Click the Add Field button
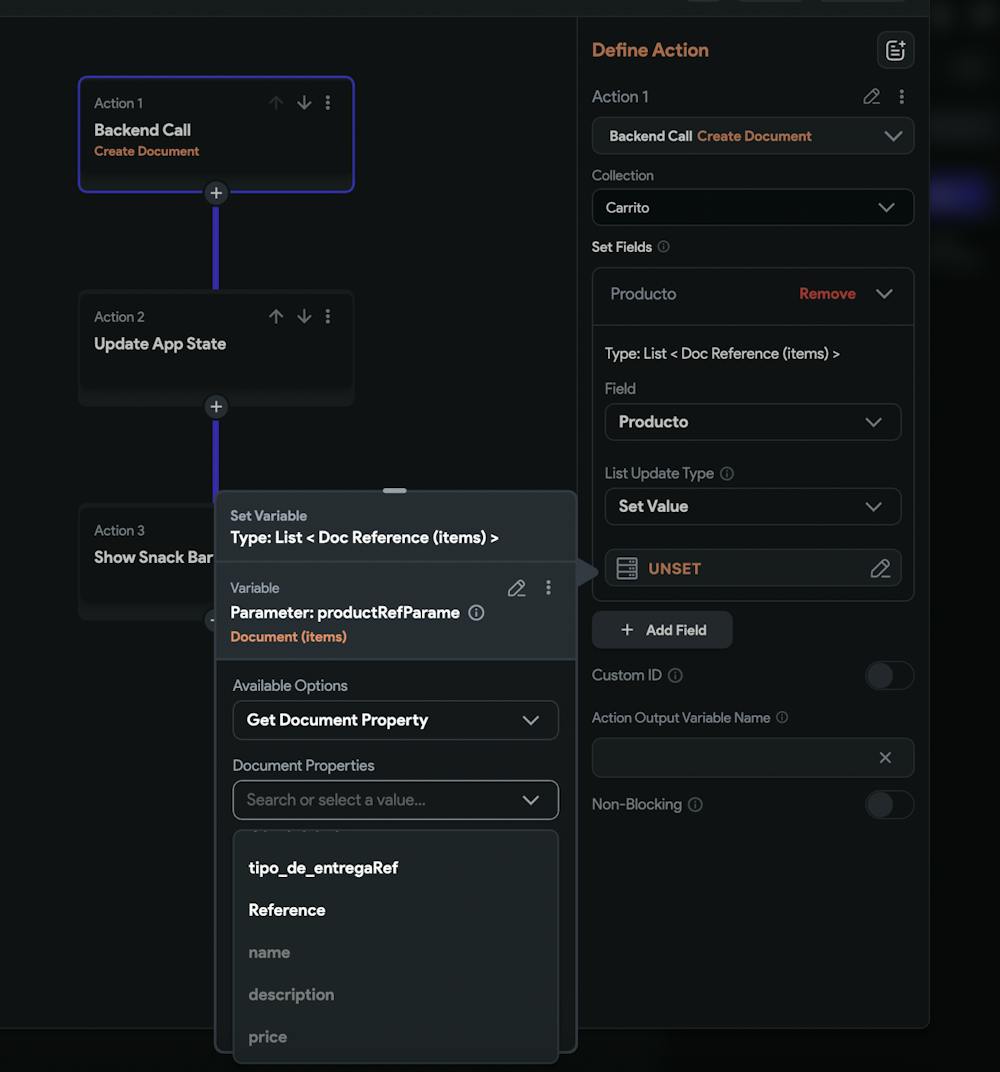This screenshot has height=1072, width=1000. [661, 630]
